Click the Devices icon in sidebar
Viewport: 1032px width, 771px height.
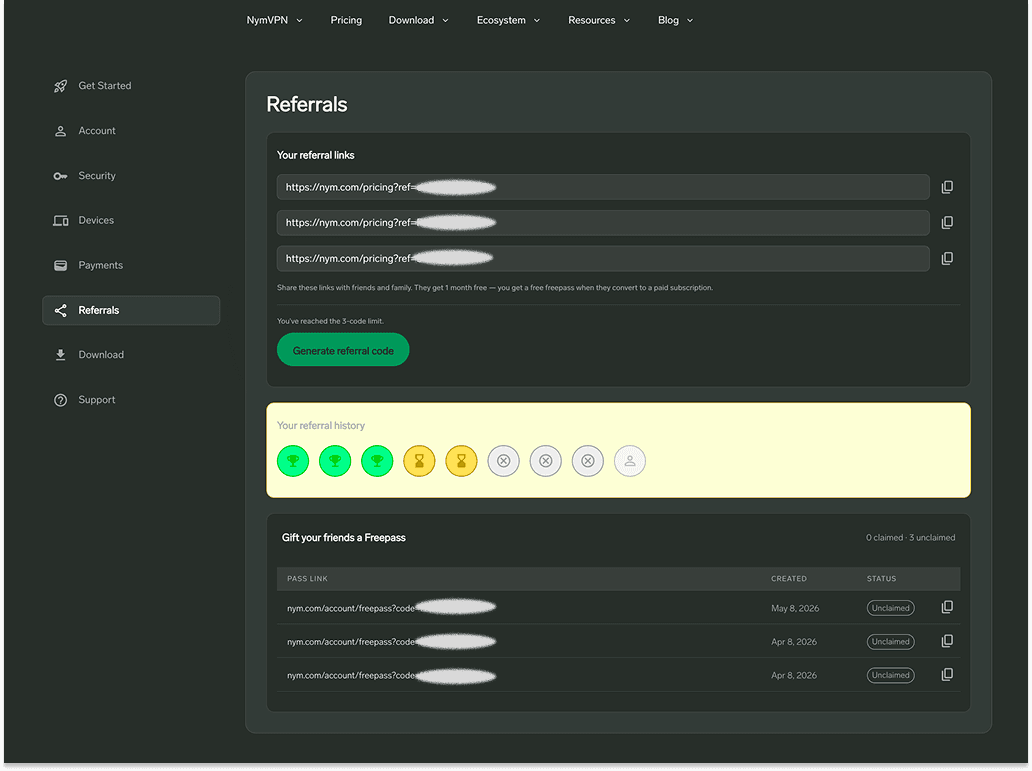tap(61, 221)
